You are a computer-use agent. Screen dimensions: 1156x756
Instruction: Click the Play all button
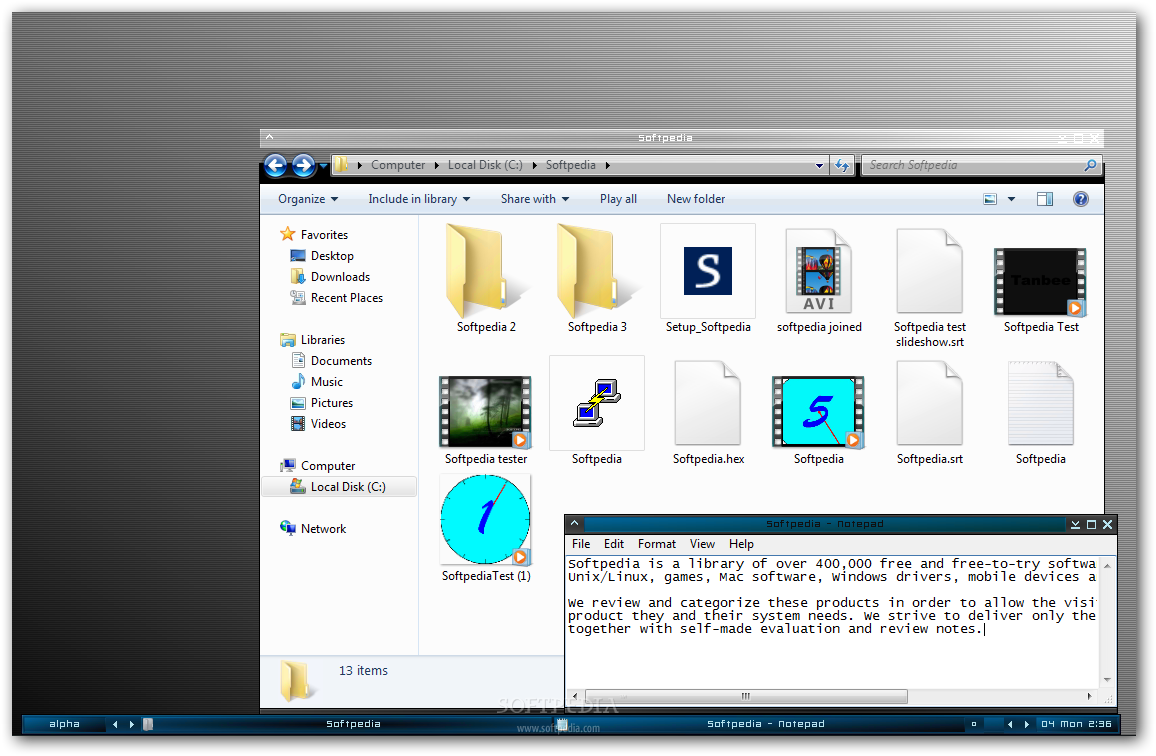[x=618, y=199]
